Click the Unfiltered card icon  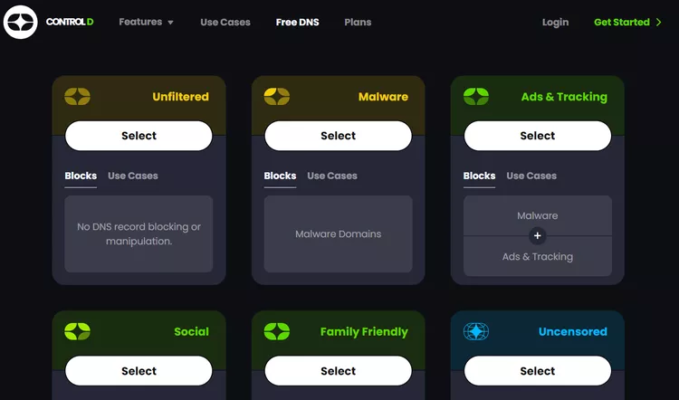[x=77, y=97]
